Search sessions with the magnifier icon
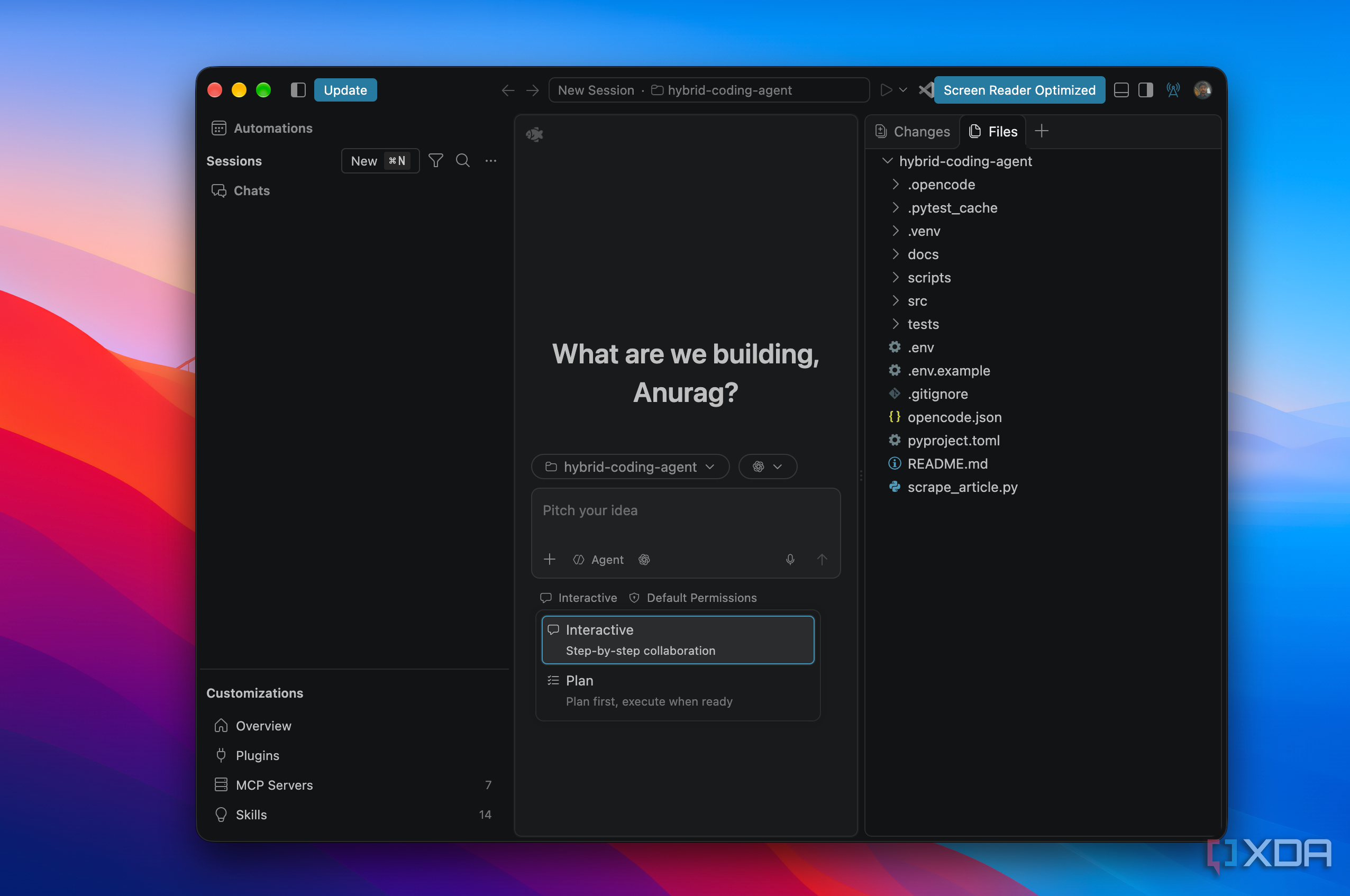 (x=463, y=161)
